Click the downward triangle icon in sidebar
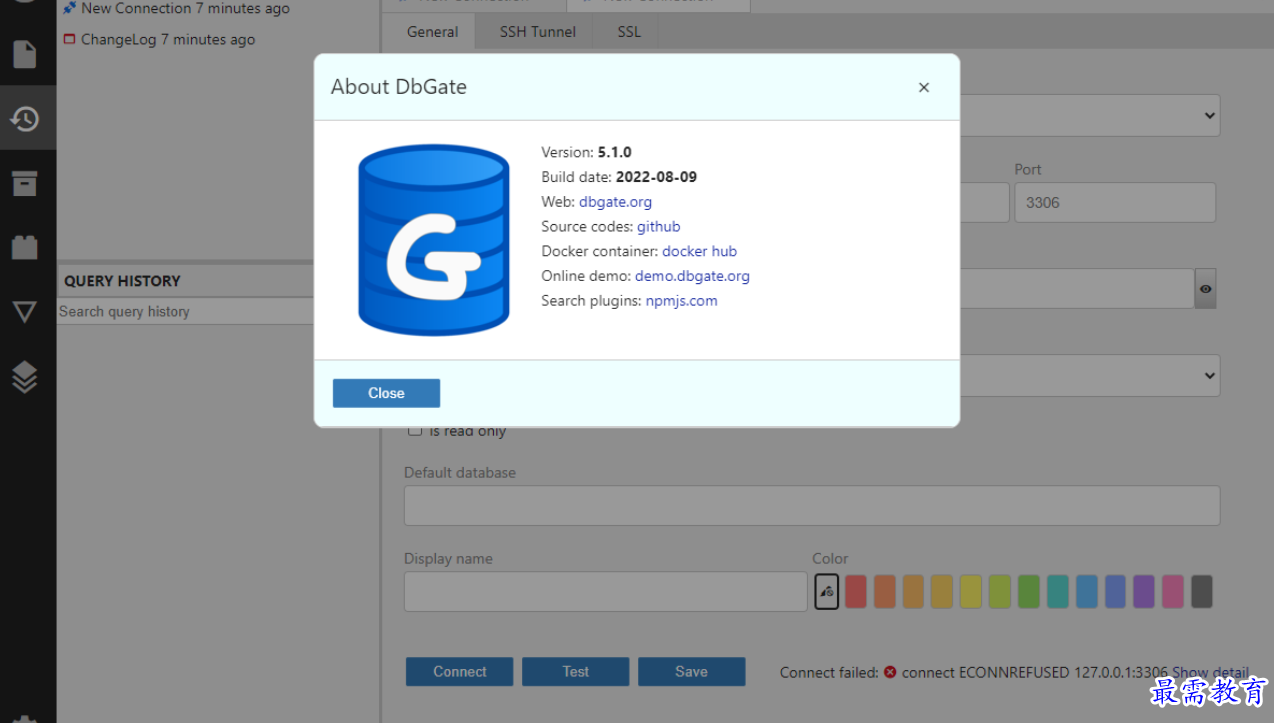Viewport: 1274px width, 723px height. click(25, 312)
